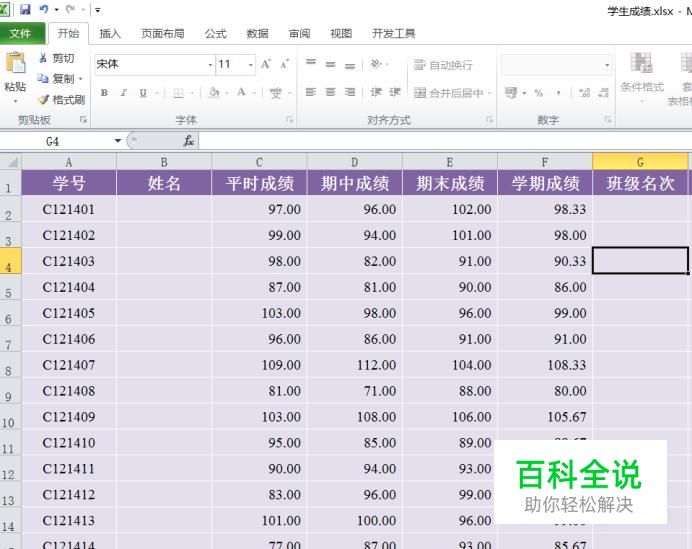
Task: Click cell containing C121407
Action: click(x=68, y=365)
